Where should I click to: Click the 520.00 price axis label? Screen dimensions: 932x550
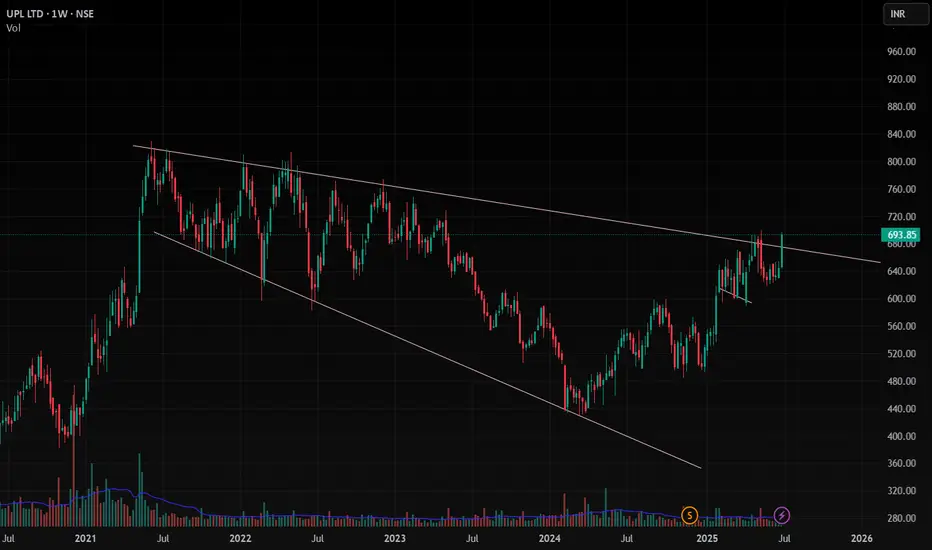click(x=901, y=353)
